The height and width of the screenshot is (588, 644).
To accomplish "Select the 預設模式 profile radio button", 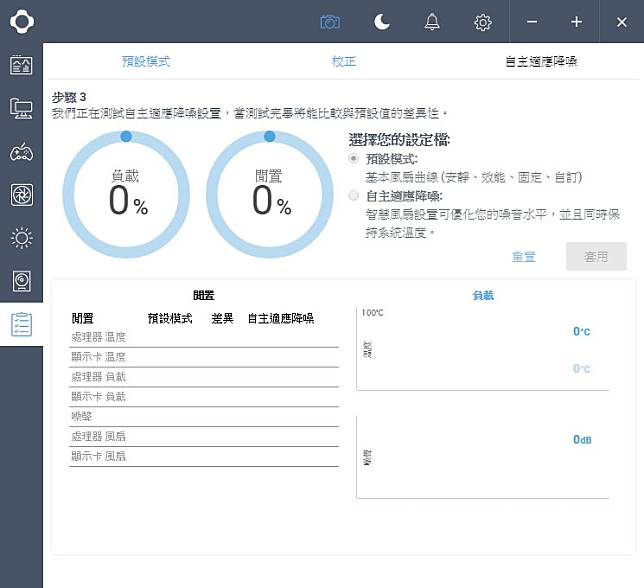I will (354, 159).
